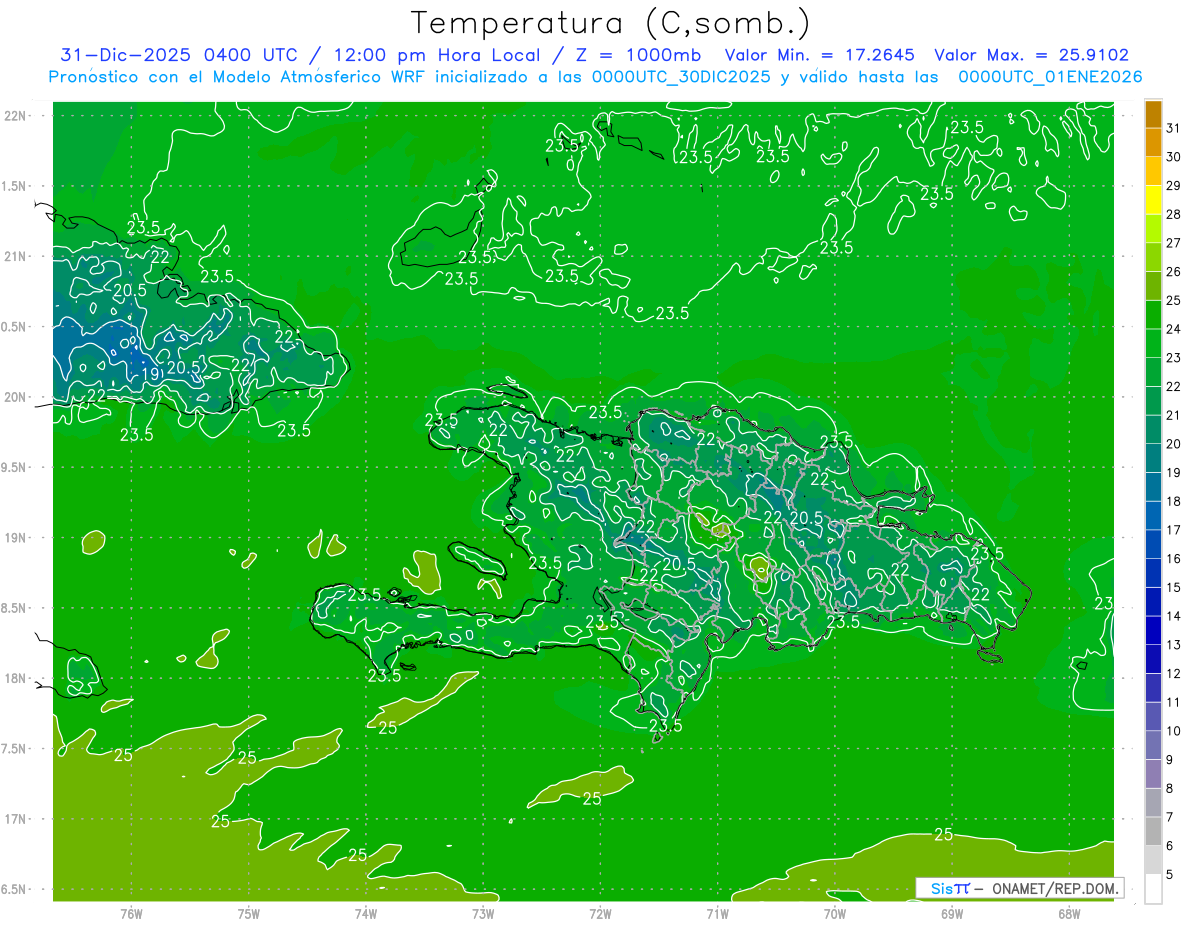
Task: Click the '28' value on the color legend
Action: 1174,214
